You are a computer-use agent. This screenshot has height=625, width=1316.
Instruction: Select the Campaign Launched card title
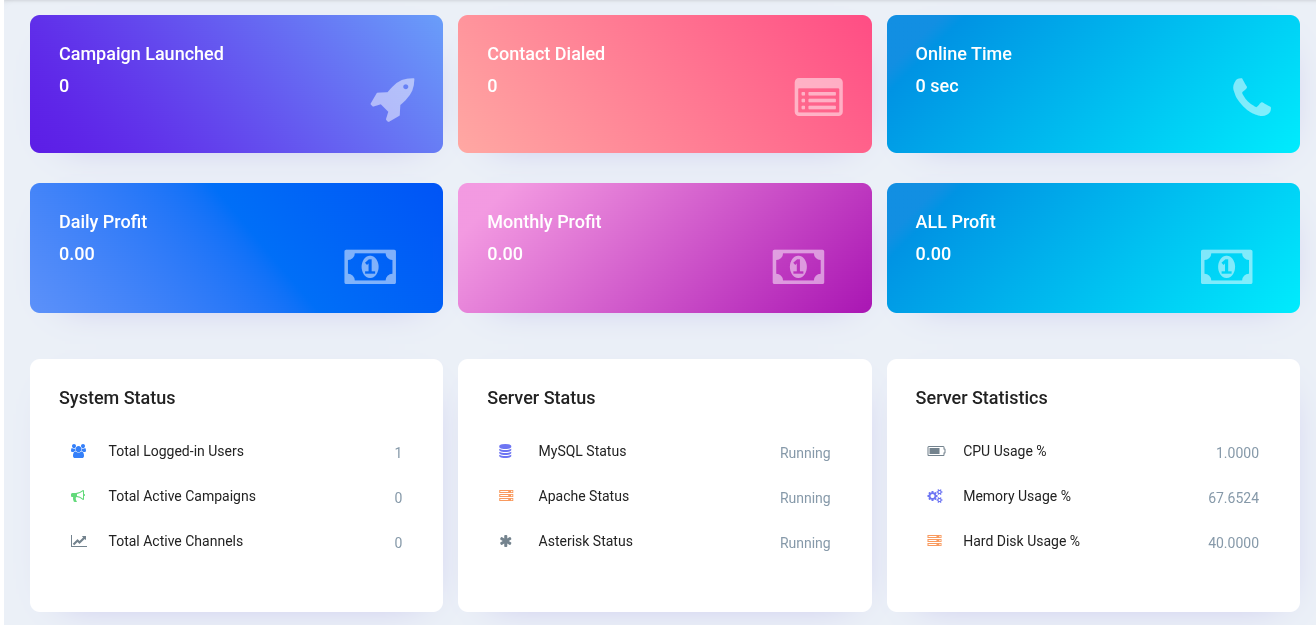(x=141, y=54)
